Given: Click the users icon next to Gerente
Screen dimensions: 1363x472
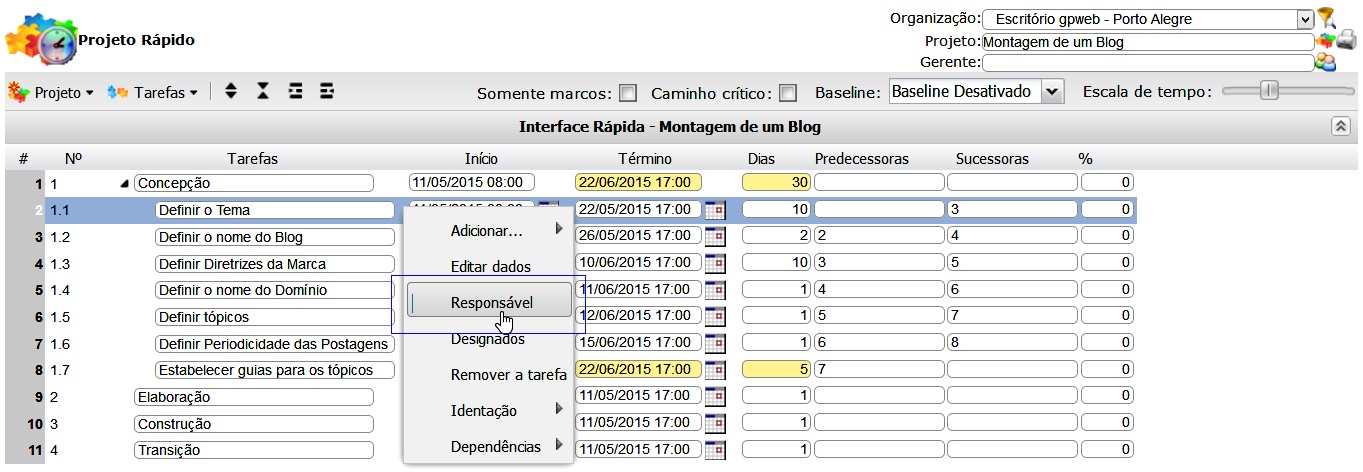Looking at the screenshot, I should [x=1326, y=63].
